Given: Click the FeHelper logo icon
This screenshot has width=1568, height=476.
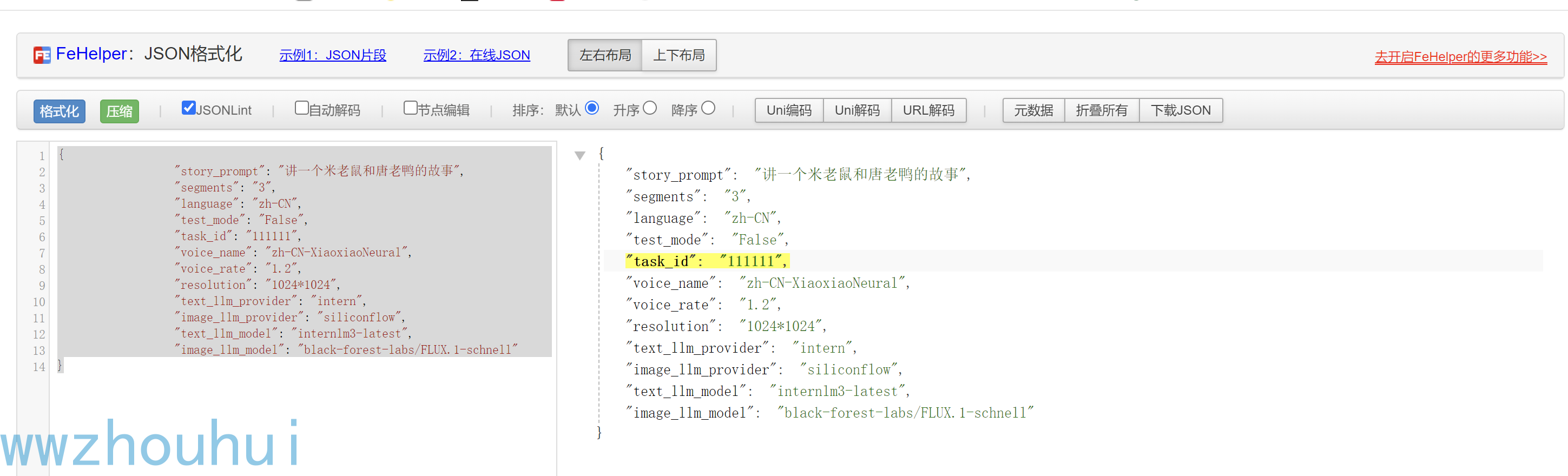Looking at the screenshot, I should pos(42,55).
